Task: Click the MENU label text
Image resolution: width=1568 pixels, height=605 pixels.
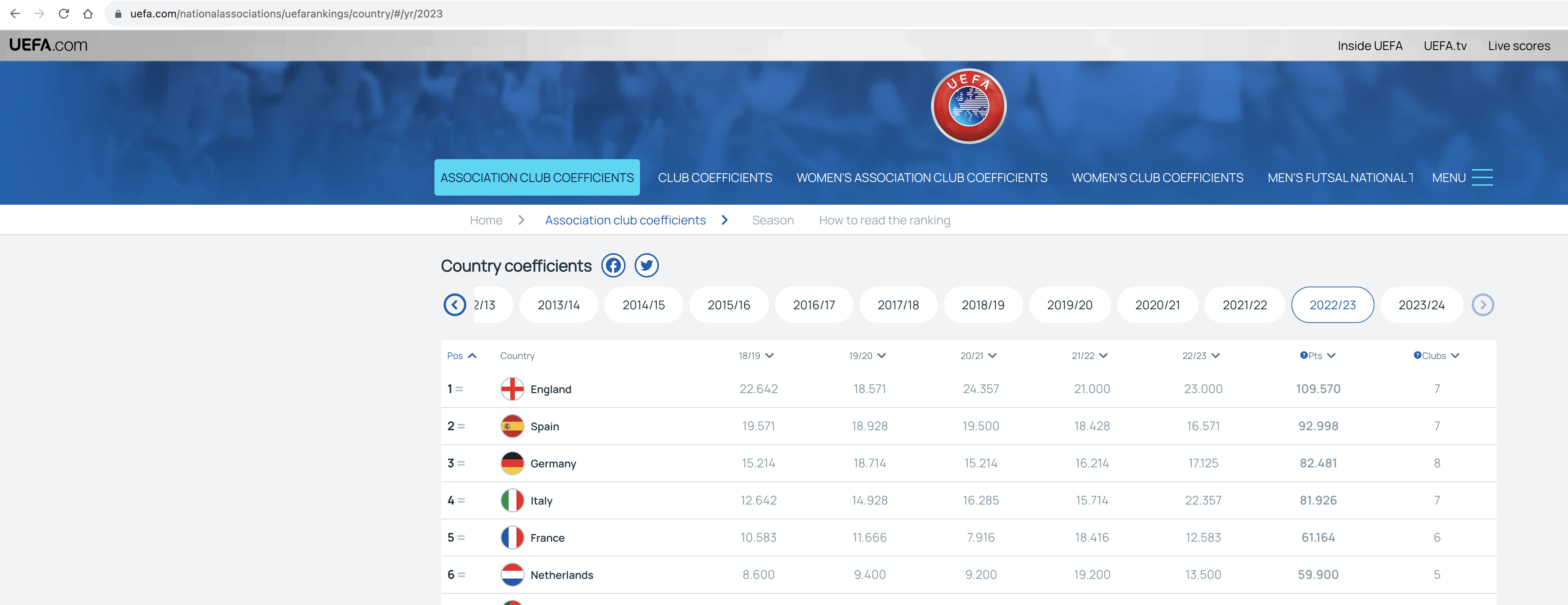Action: 1448,178
